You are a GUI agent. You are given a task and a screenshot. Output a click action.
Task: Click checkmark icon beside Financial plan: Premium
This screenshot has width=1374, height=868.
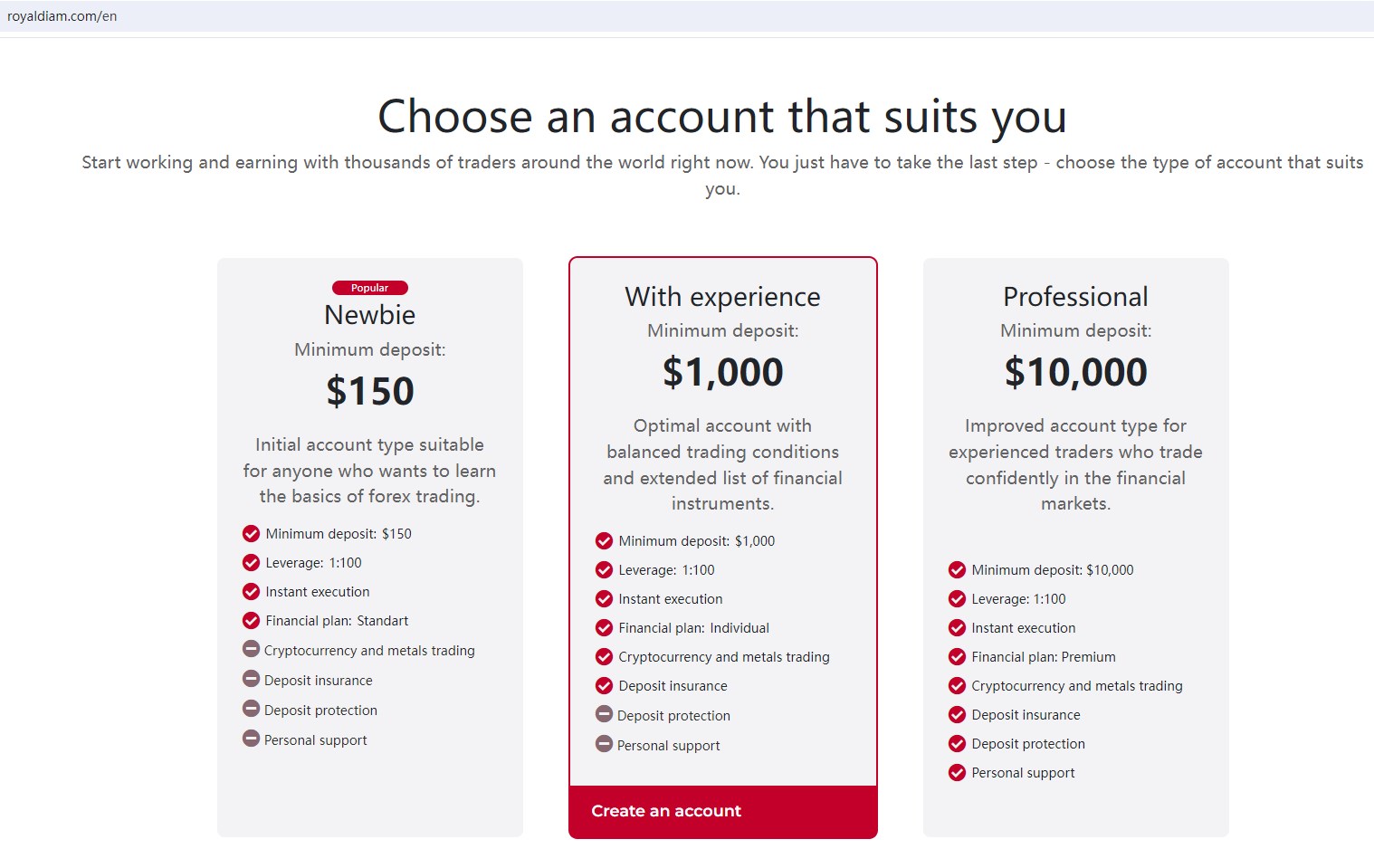click(958, 657)
